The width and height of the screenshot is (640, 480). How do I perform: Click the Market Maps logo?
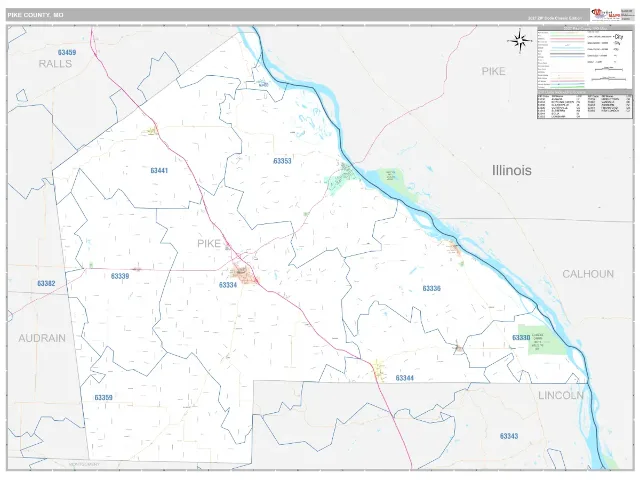[x=606, y=15]
